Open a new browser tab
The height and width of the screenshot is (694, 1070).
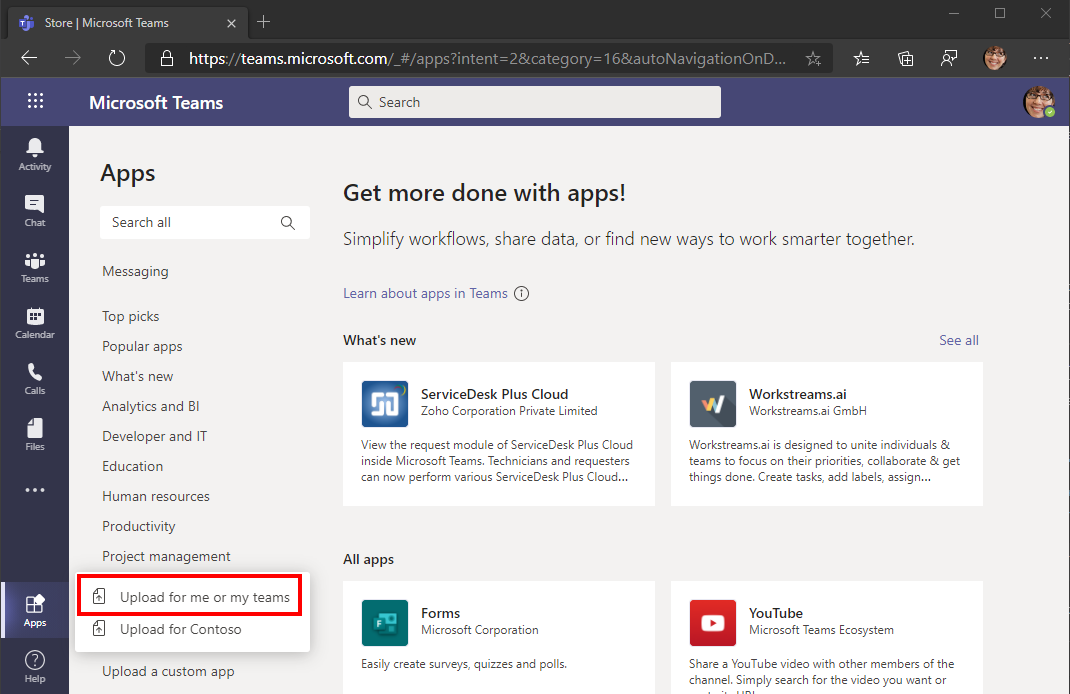tap(263, 22)
